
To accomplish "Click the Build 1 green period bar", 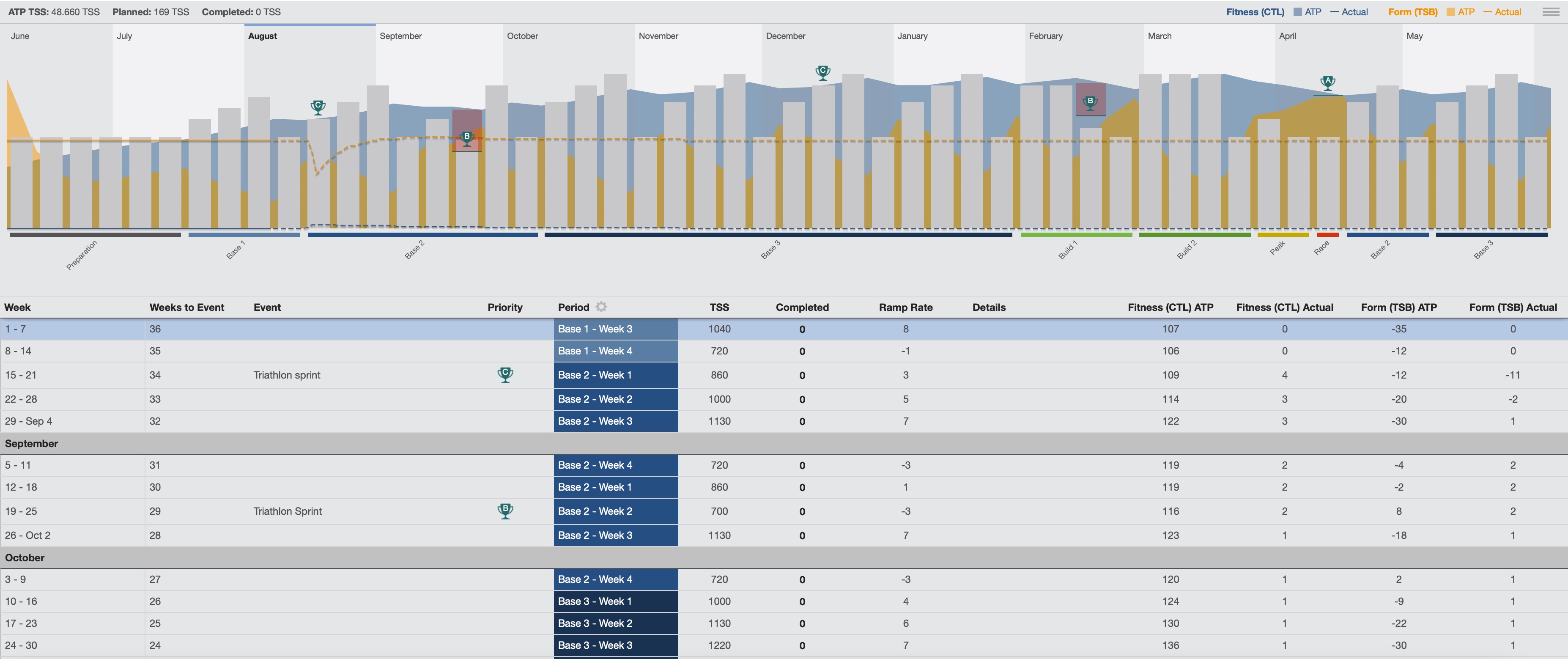I will coord(1076,234).
